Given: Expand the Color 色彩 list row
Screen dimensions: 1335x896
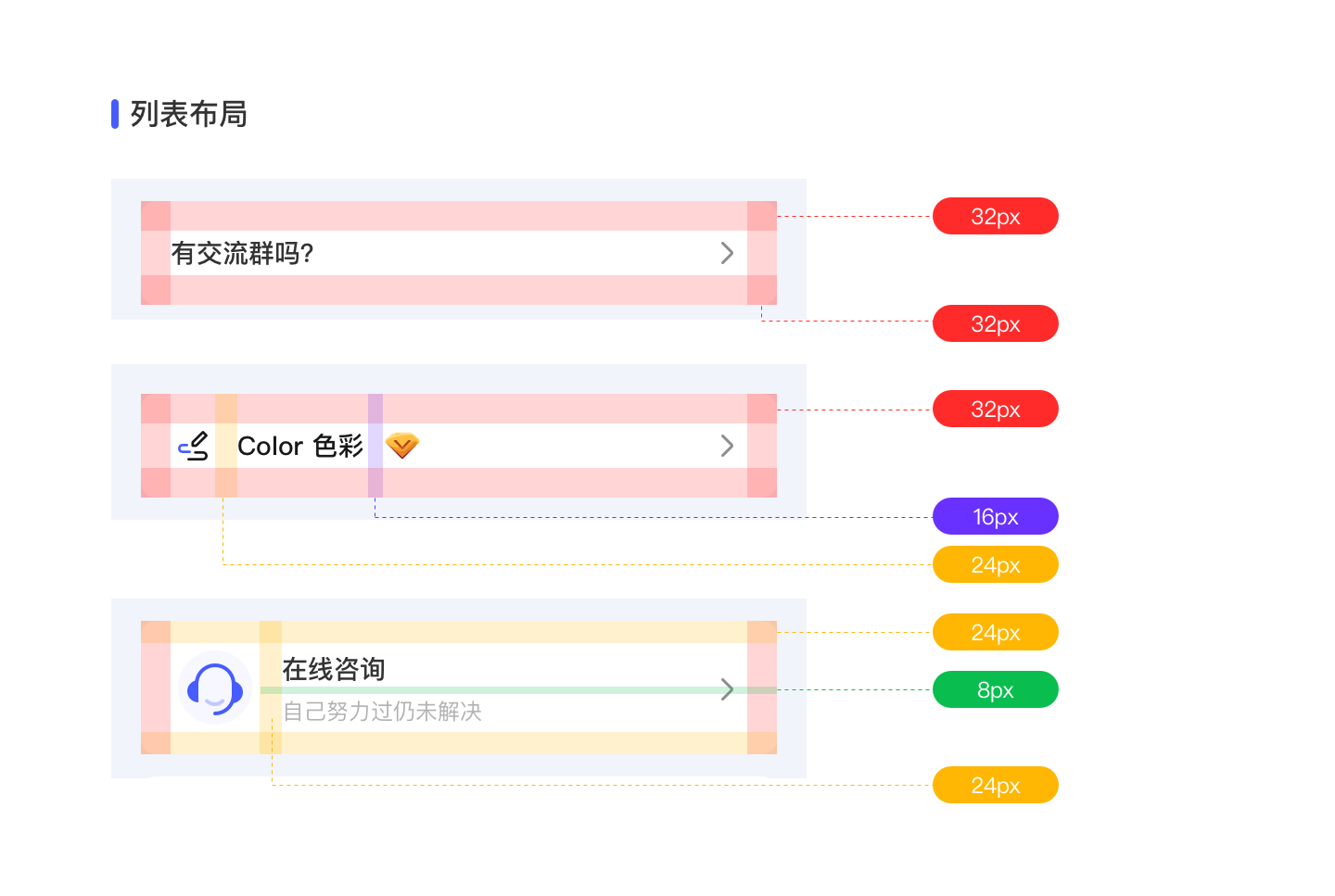Looking at the screenshot, I should 728,446.
